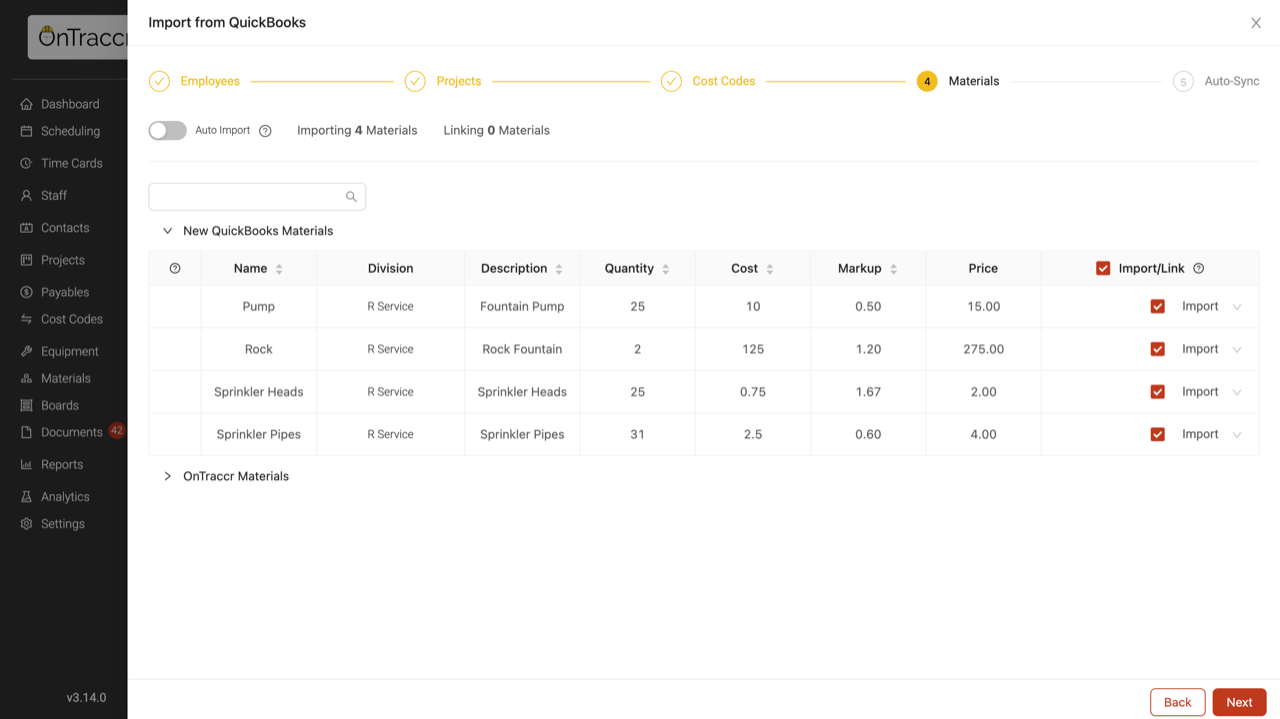Click the Documents 42 notification badge
The height and width of the screenshot is (719, 1280).
[x=117, y=430]
